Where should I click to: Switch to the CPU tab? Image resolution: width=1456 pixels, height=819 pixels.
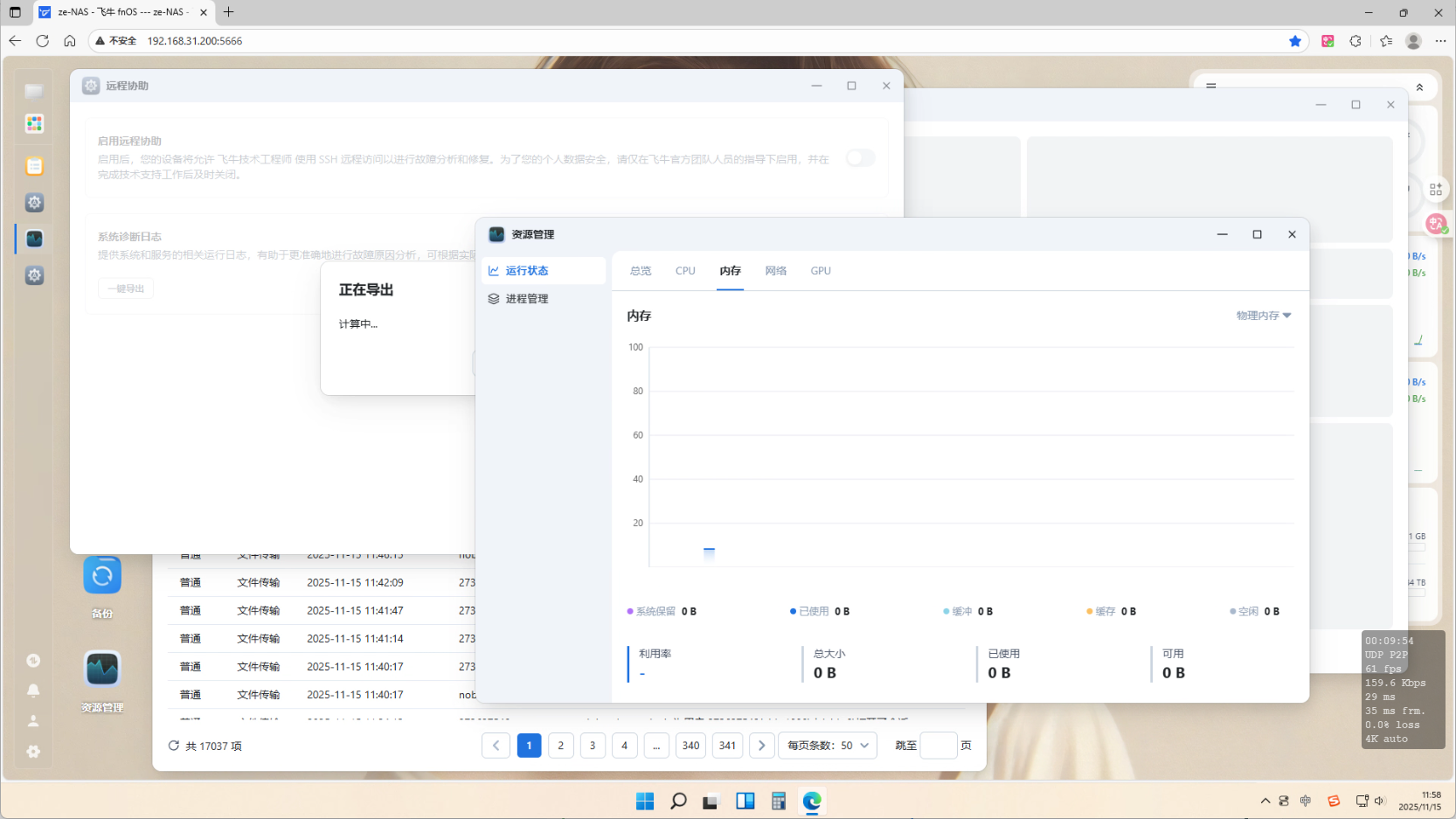point(685,270)
